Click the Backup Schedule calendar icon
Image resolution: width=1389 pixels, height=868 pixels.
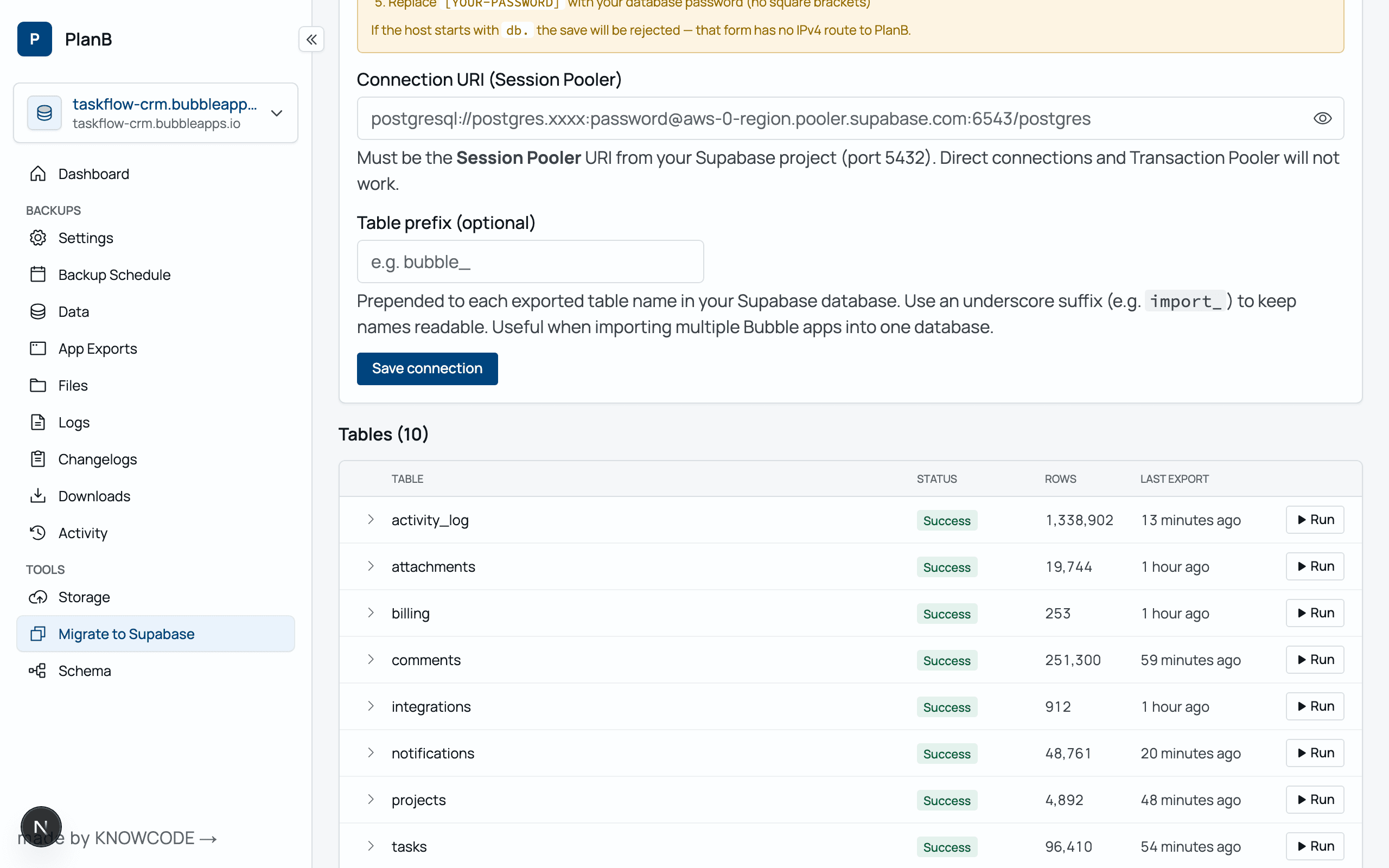point(38,275)
